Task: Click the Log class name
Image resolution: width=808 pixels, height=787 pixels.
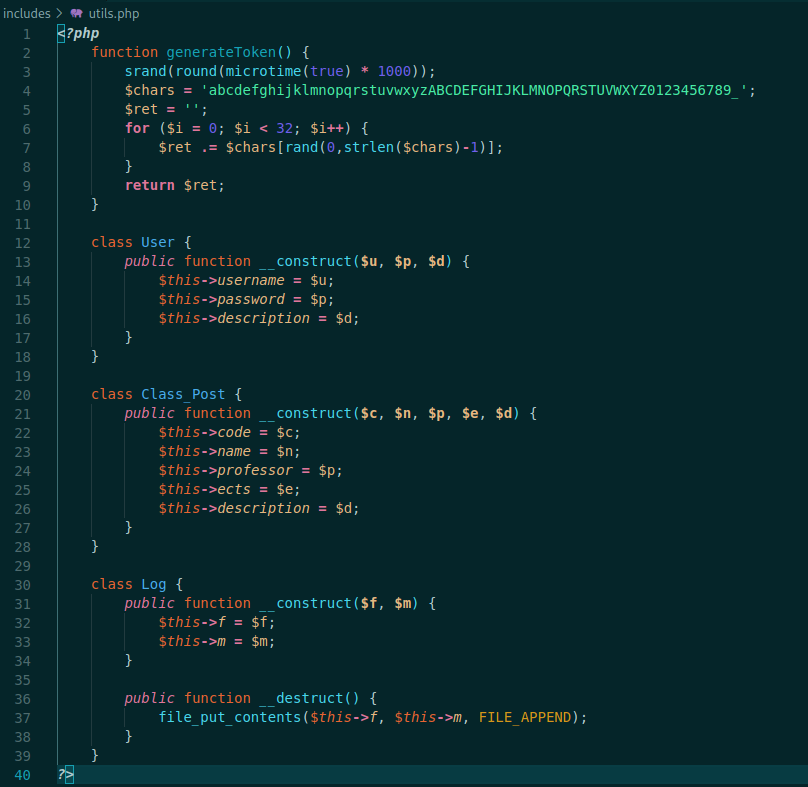Action: tap(154, 584)
